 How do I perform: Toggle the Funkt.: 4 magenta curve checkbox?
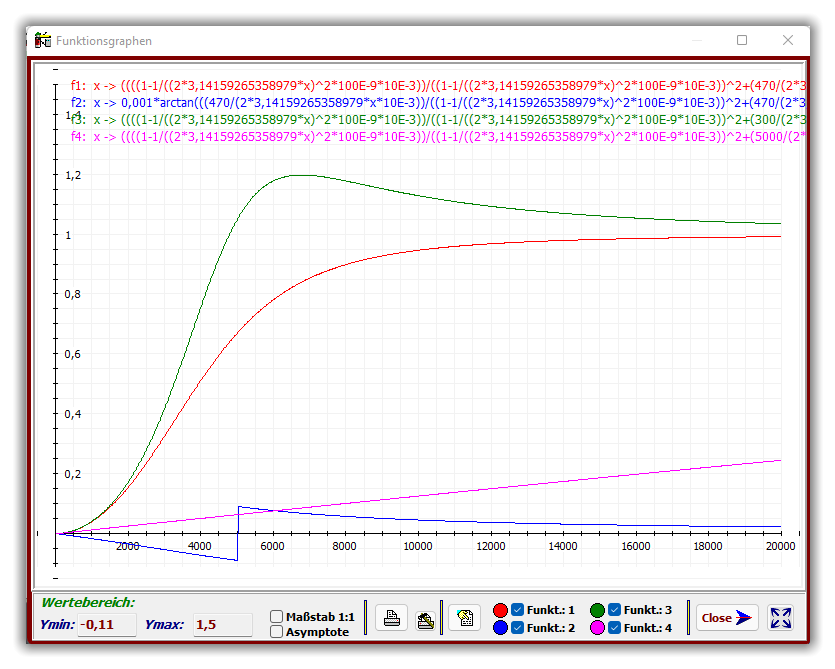[615, 628]
